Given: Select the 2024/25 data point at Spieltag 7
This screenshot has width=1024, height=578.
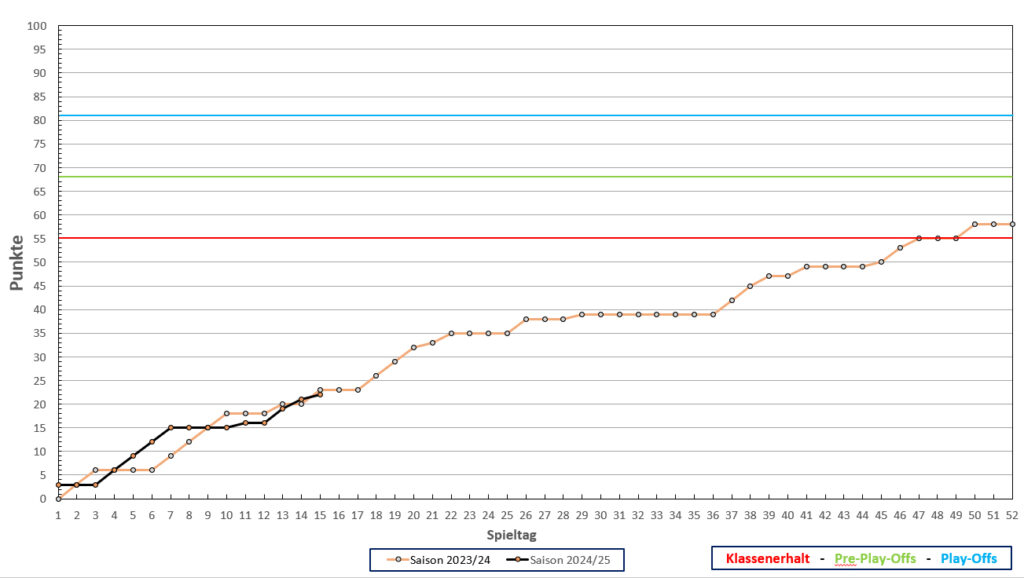Looking at the screenshot, I should pyautogui.click(x=170, y=428).
